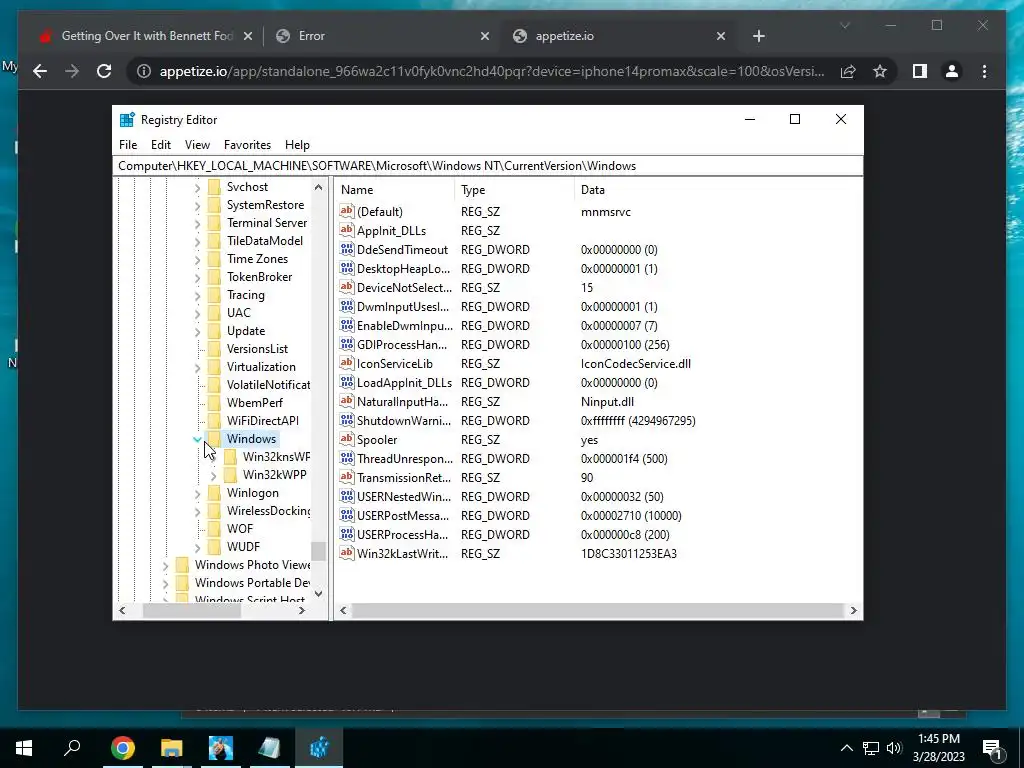Go back in Chrome browser
This screenshot has height=768, width=1024.
pos(40,71)
